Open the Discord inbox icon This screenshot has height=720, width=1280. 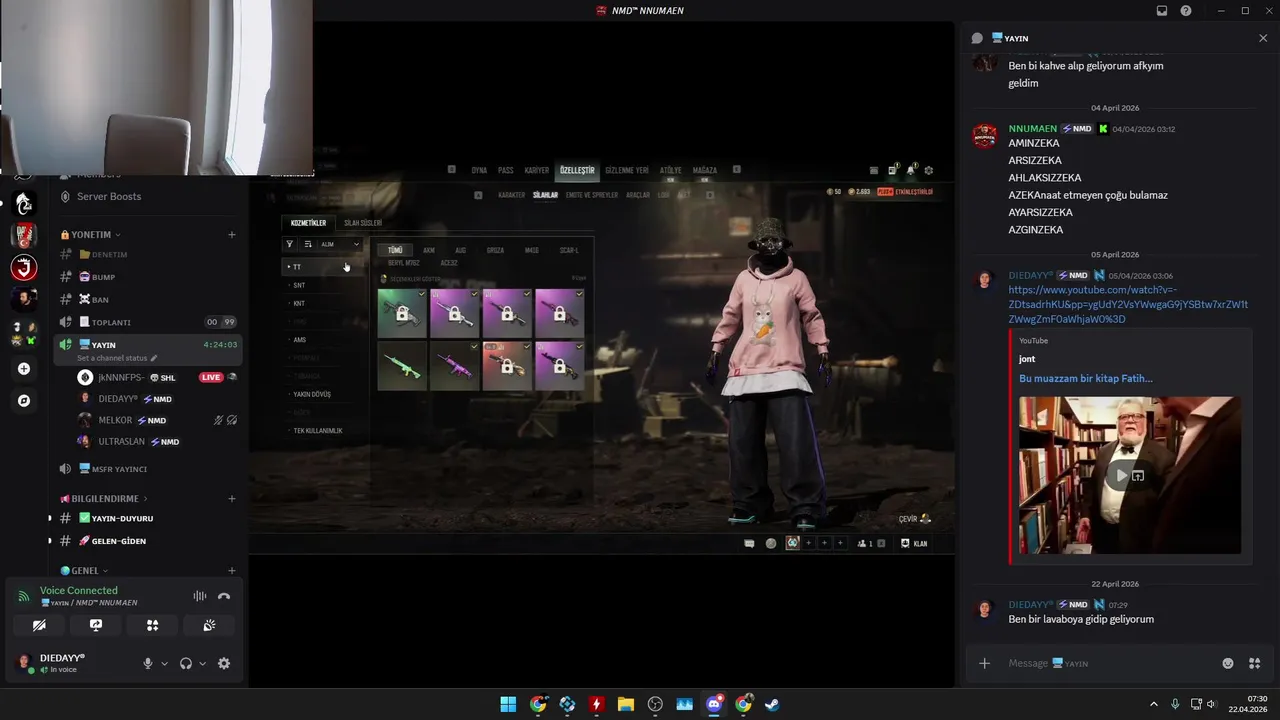click(x=1162, y=11)
